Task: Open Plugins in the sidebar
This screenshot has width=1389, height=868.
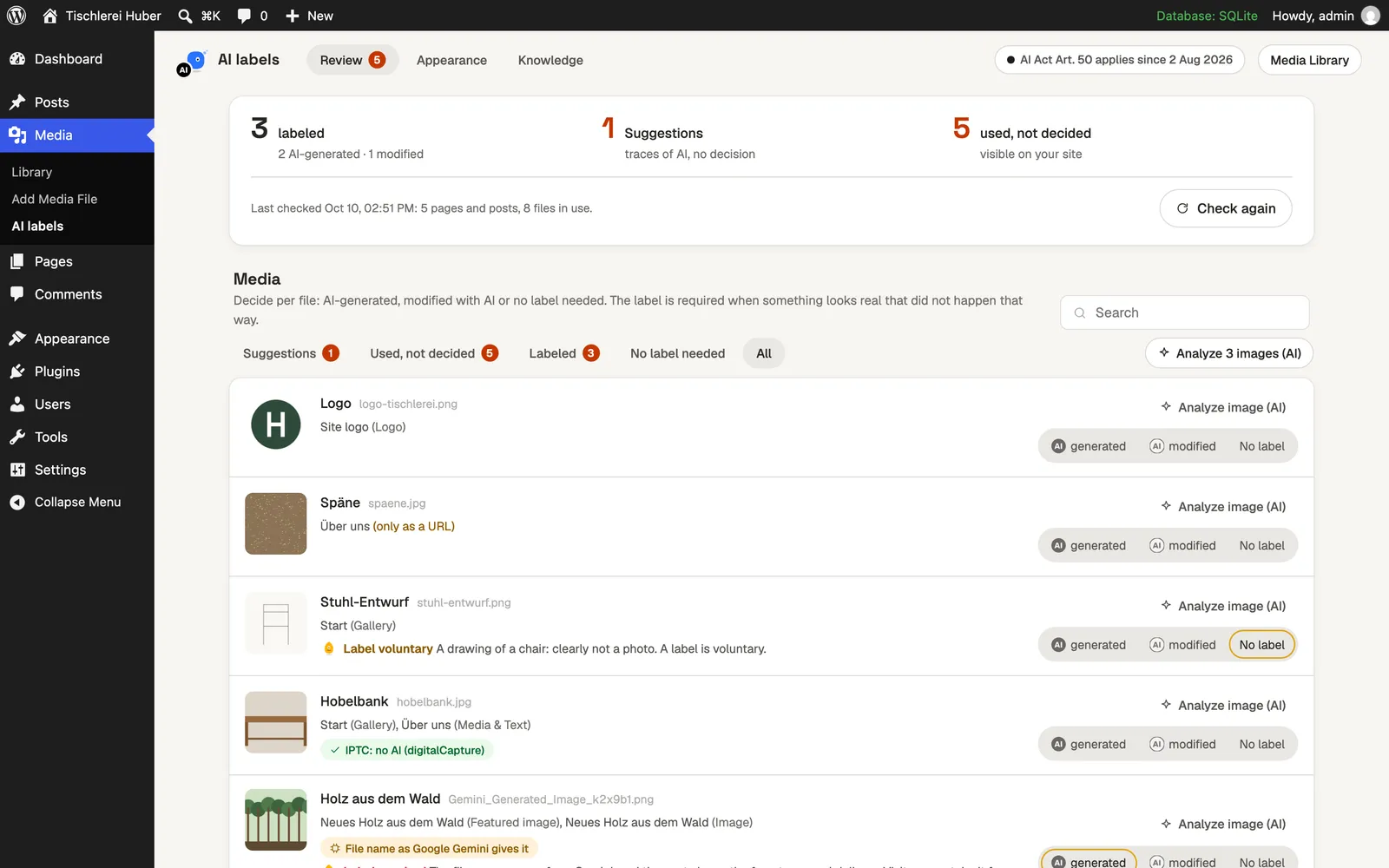Action: [x=77, y=372]
